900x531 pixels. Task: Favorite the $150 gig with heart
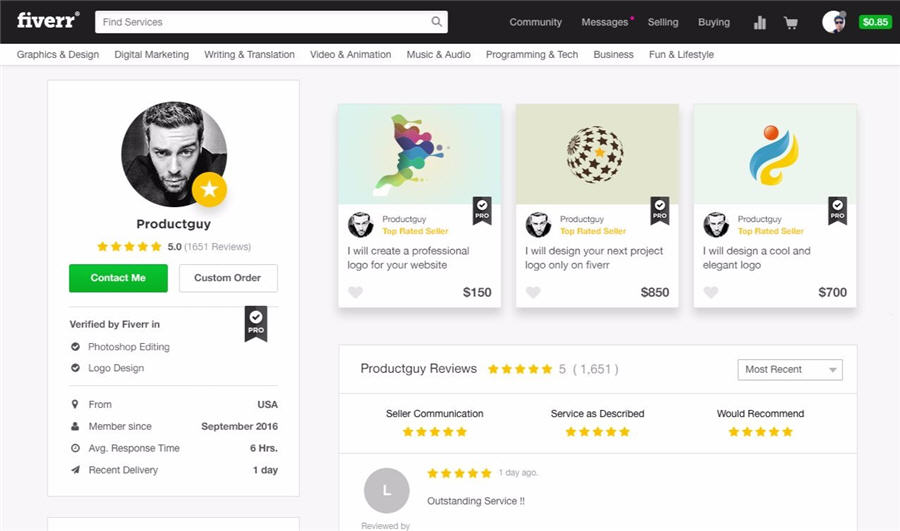[x=355, y=292]
